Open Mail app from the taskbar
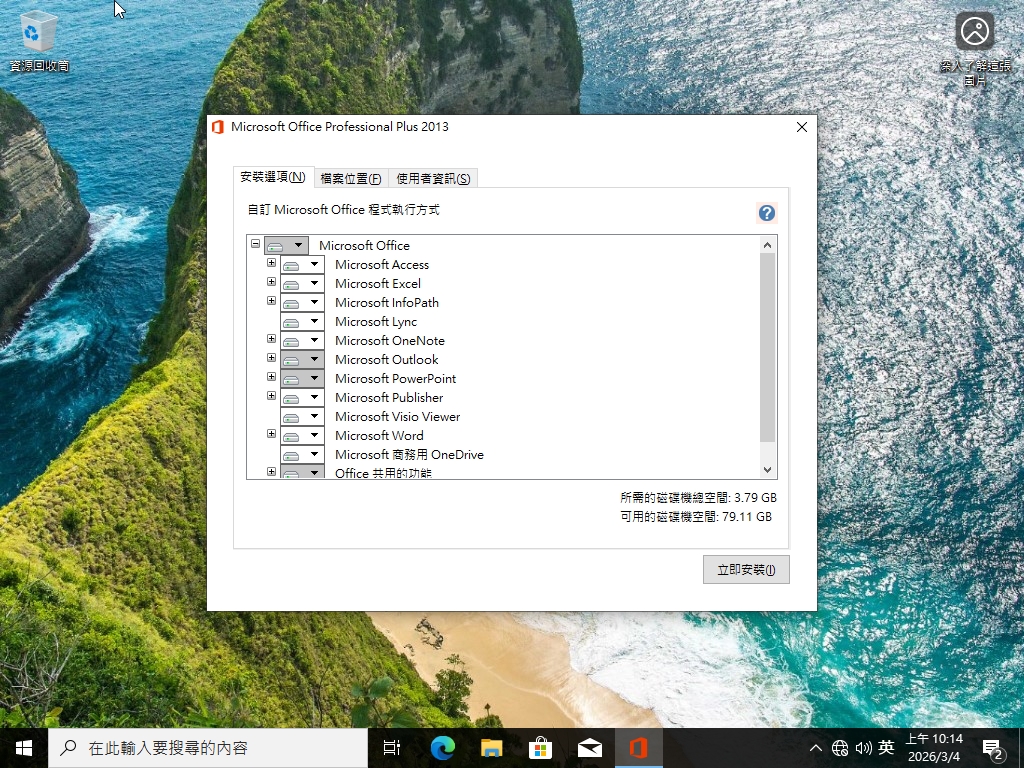The height and width of the screenshot is (768, 1024). [590, 748]
